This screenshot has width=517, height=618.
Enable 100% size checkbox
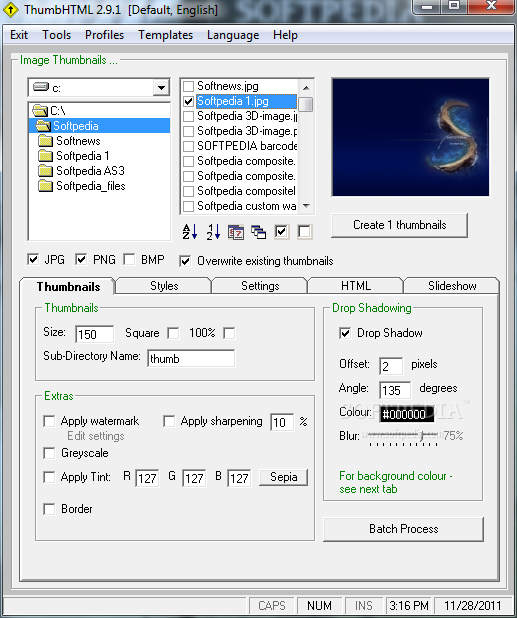229,333
